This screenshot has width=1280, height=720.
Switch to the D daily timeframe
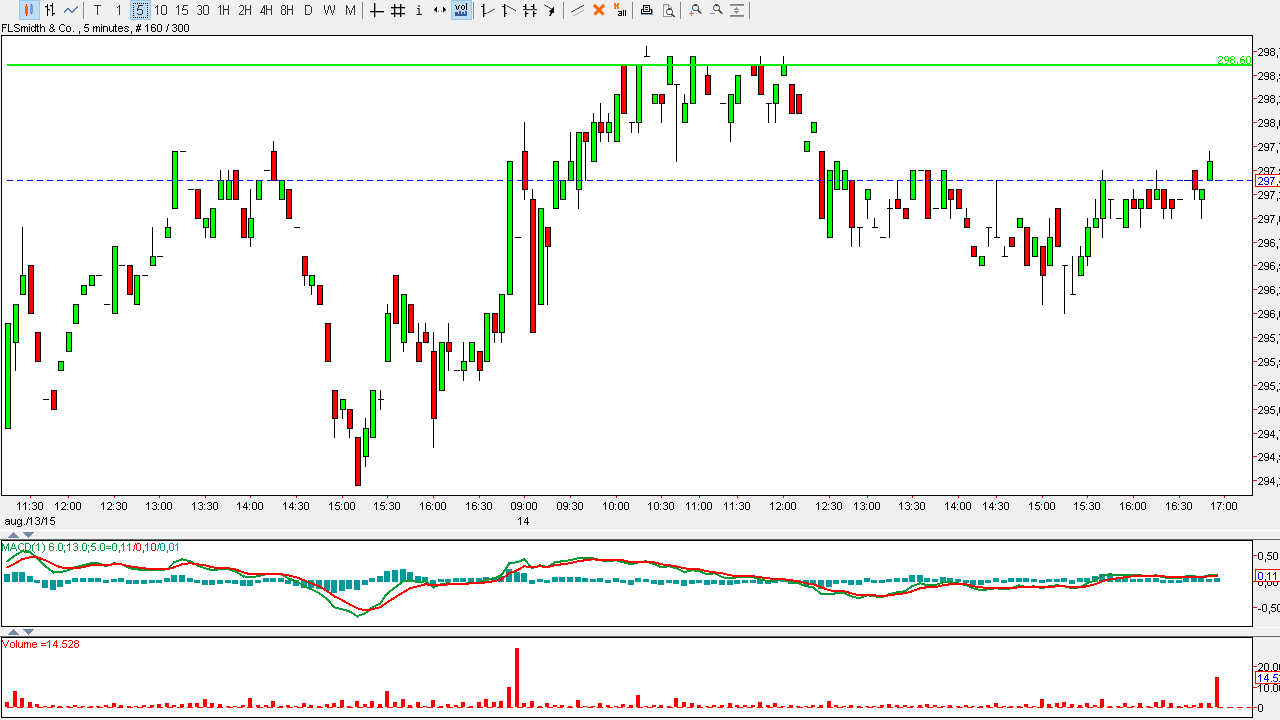pos(308,10)
